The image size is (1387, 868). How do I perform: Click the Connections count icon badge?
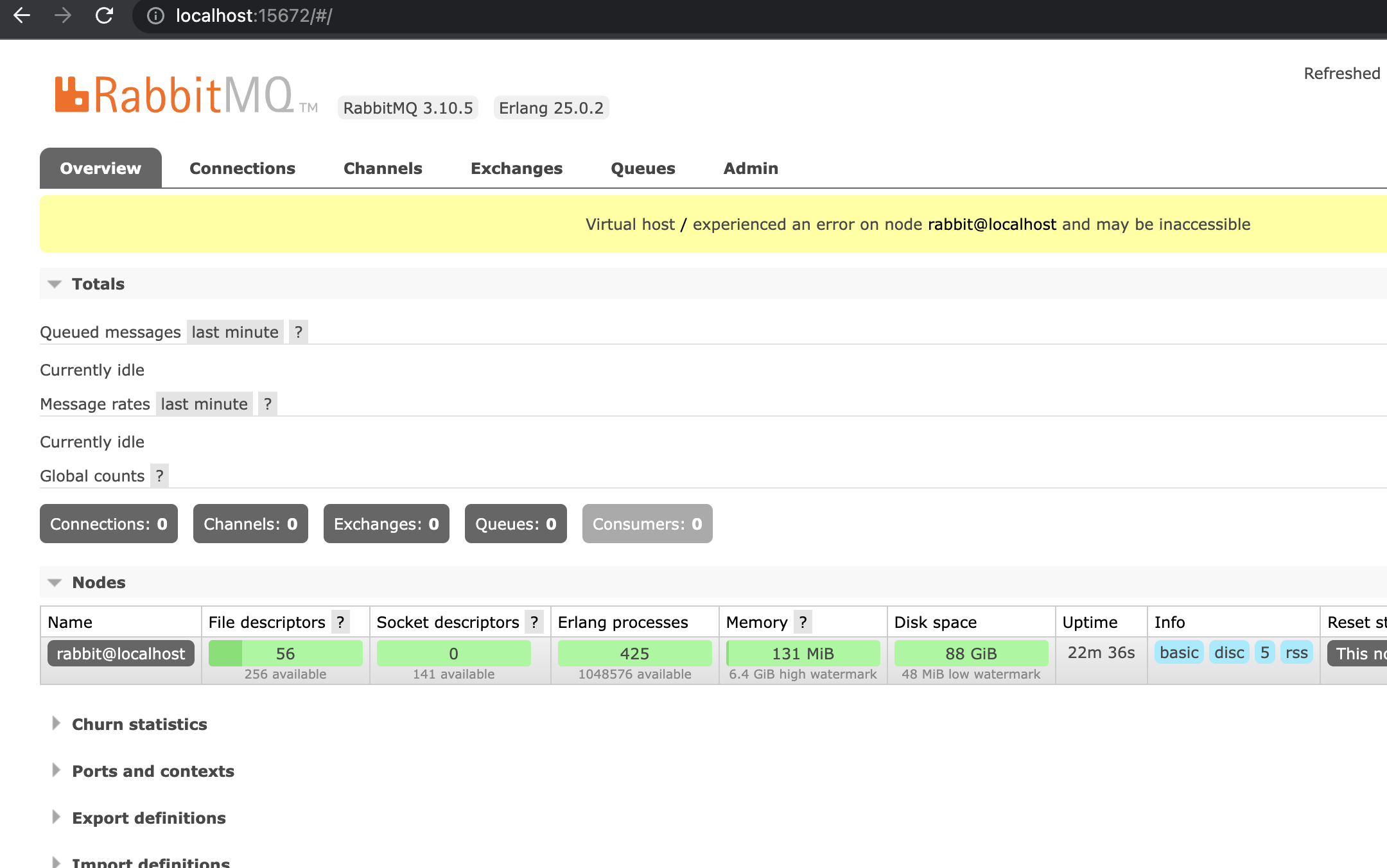pos(107,524)
